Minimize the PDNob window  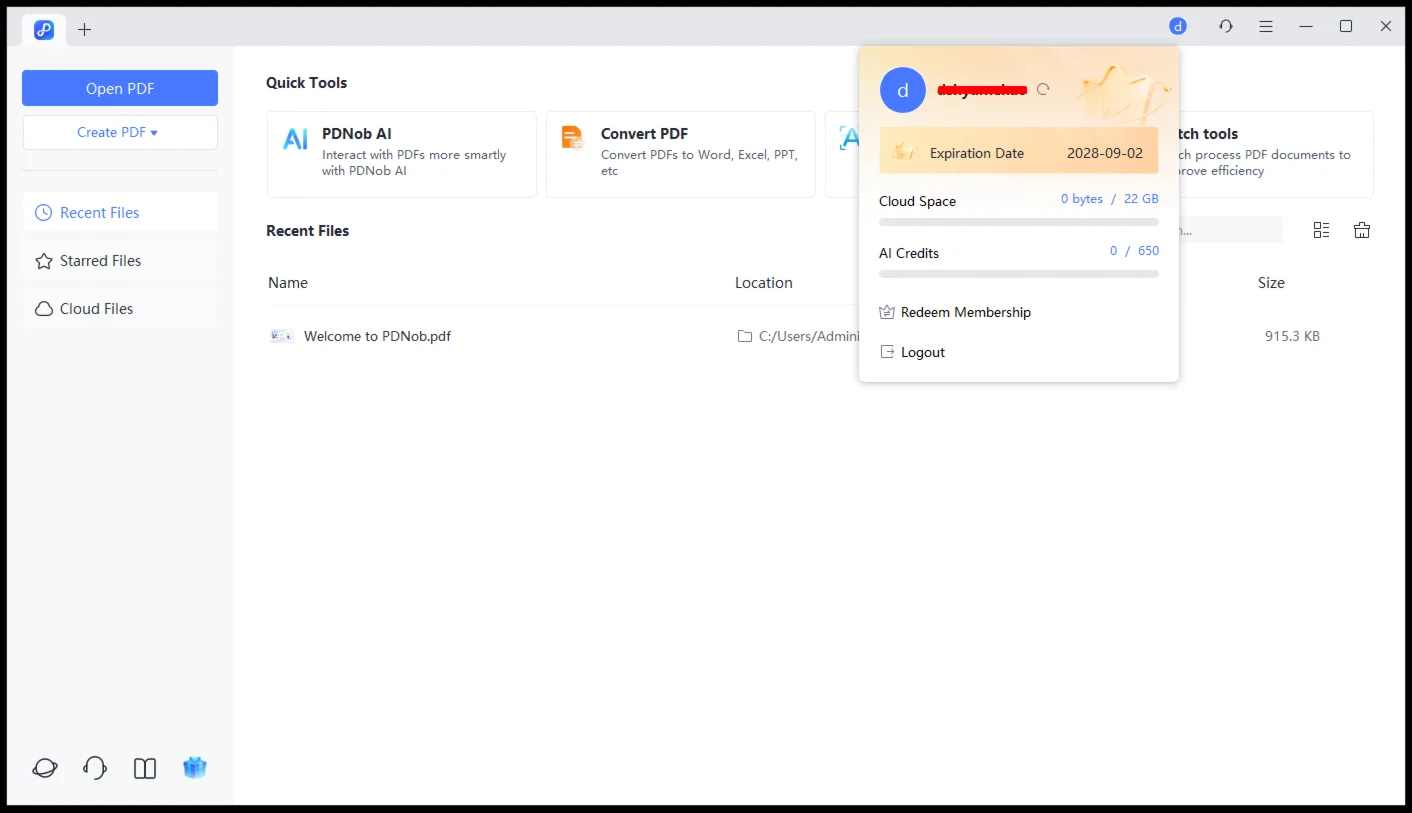(1306, 27)
